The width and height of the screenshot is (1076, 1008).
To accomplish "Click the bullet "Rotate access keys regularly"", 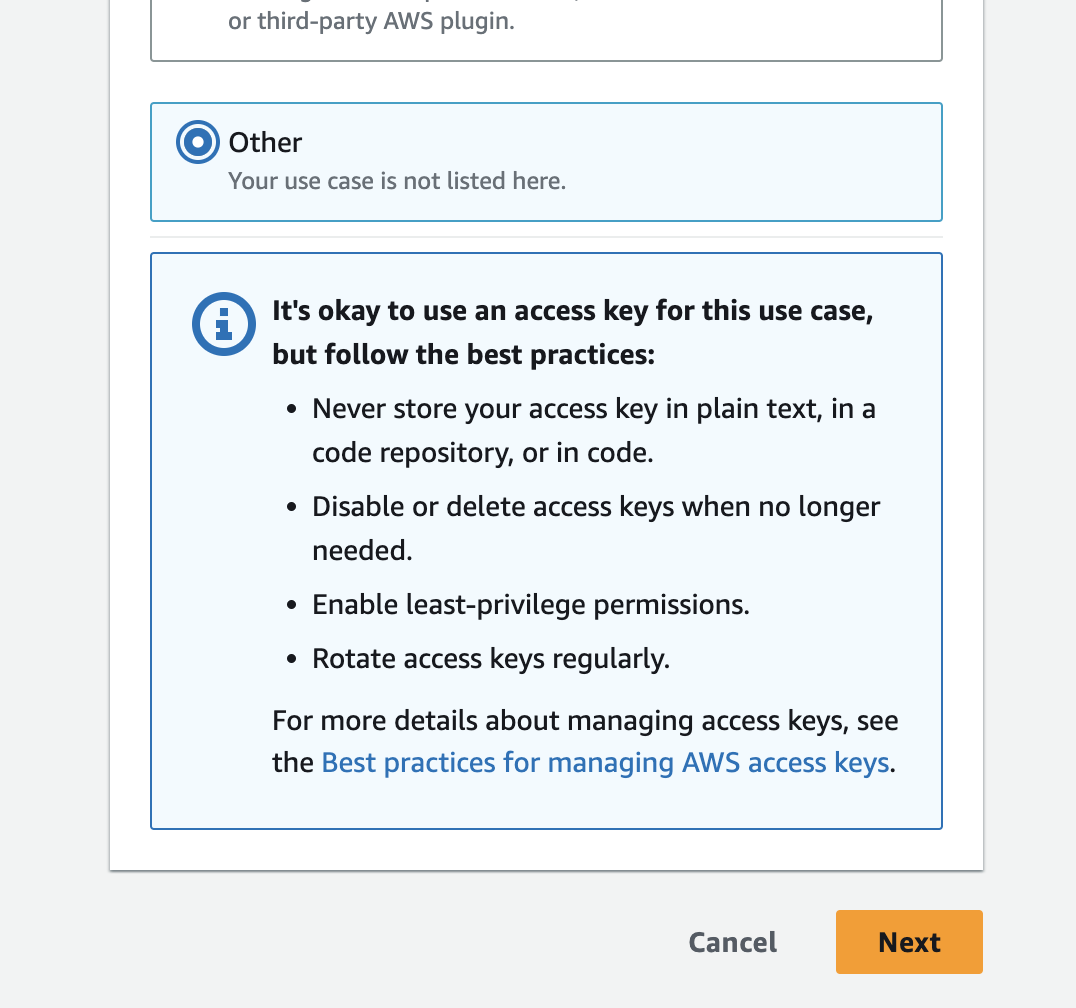I will pos(490,658).
